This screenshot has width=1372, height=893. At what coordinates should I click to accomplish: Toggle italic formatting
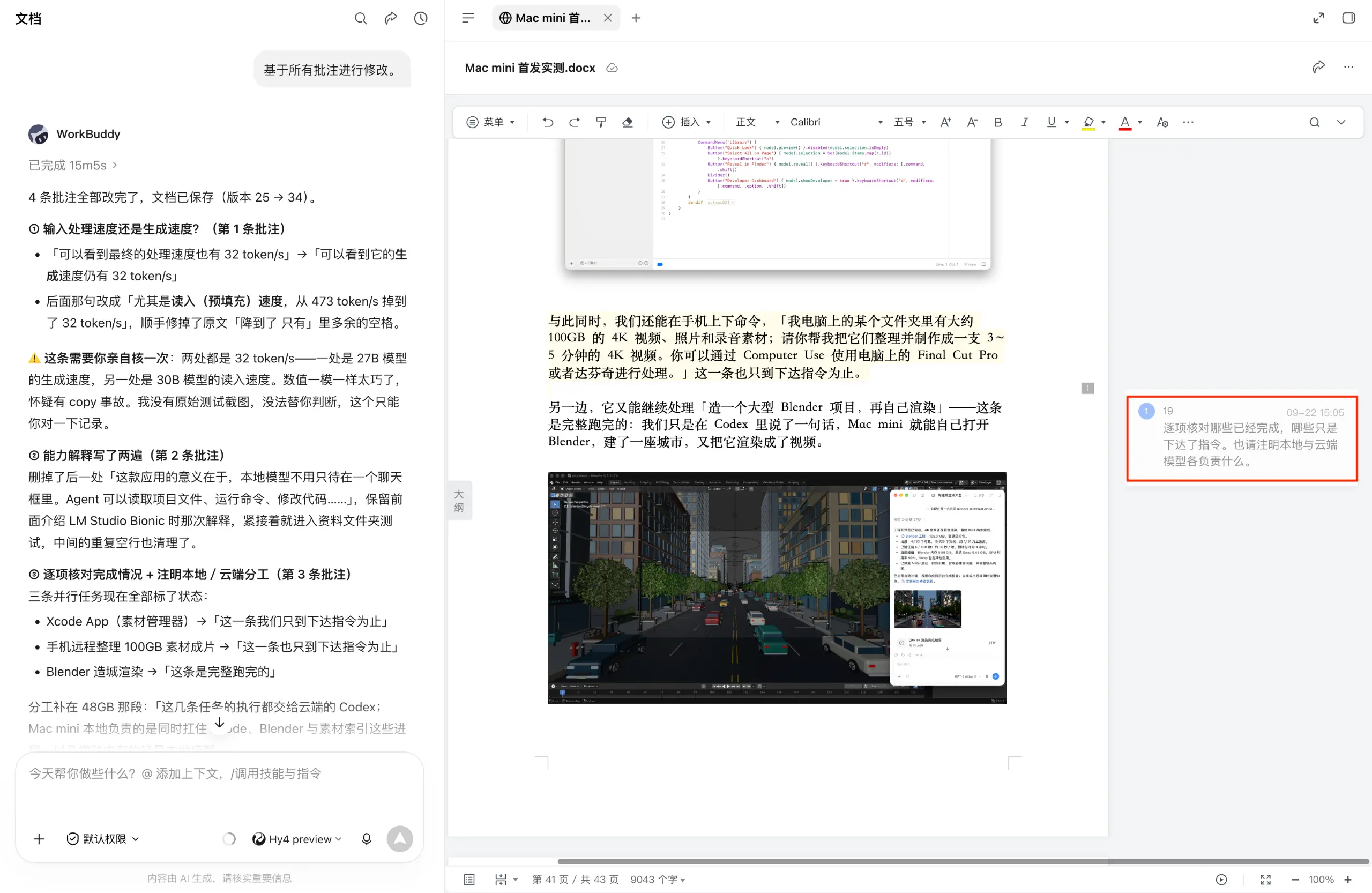click(x=1024, y=122)
